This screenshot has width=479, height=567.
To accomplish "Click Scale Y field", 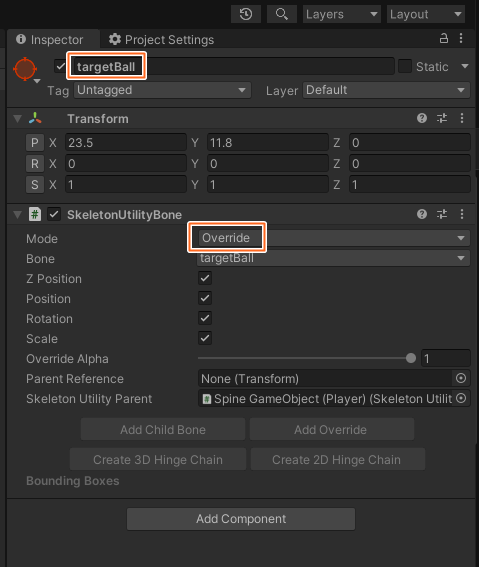I will 268,185.
